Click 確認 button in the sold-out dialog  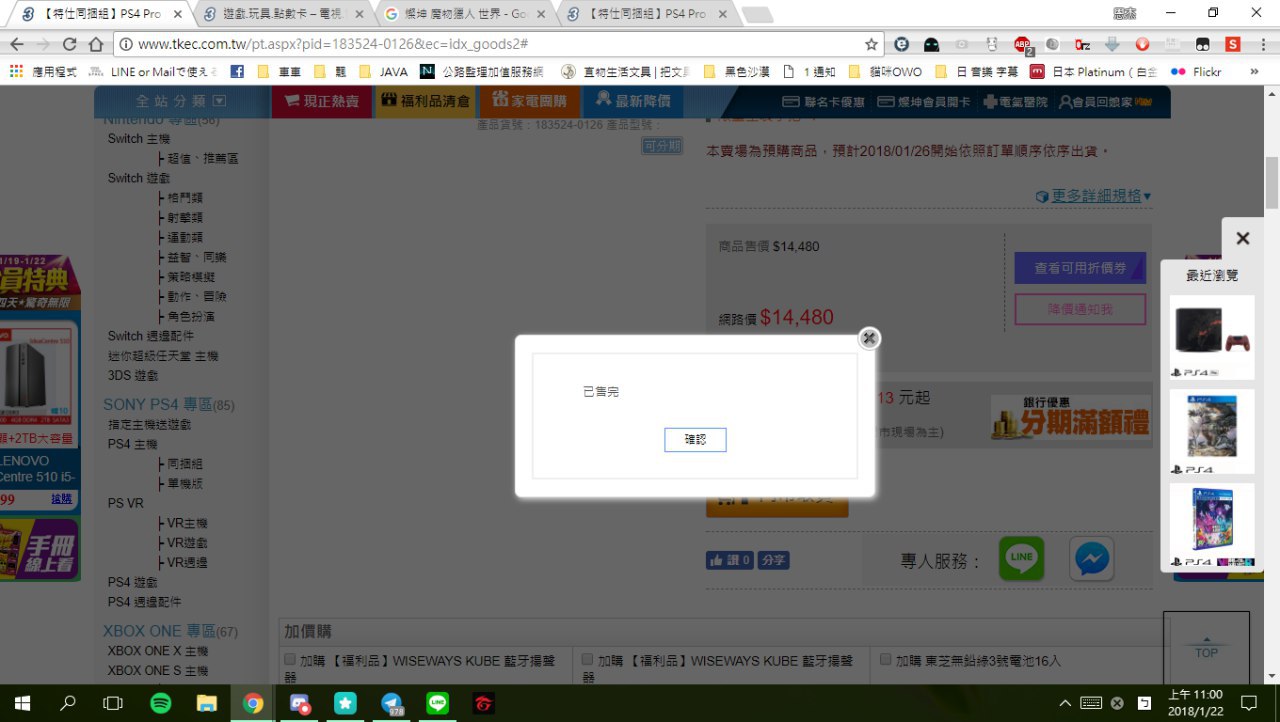695,440
